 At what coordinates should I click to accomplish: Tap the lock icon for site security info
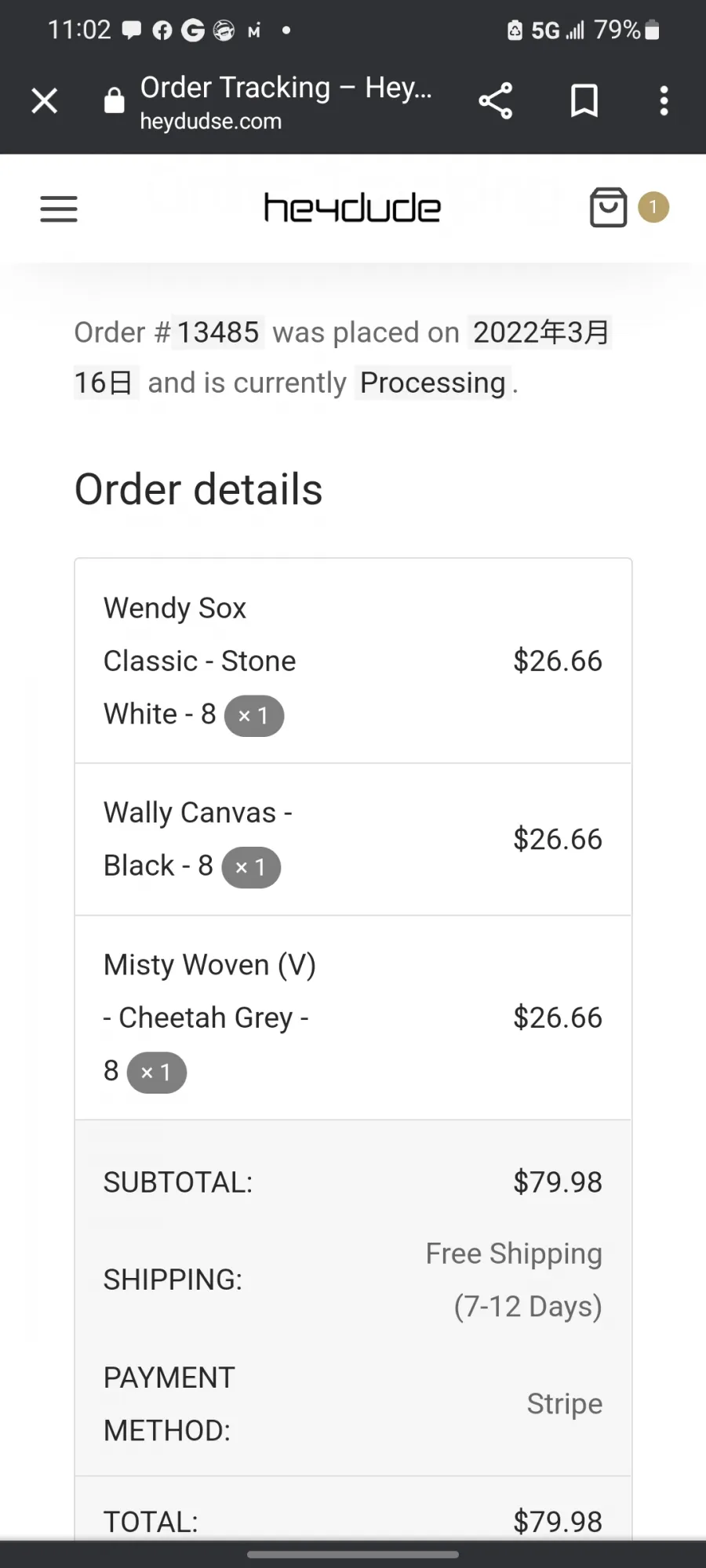[115, 100]
